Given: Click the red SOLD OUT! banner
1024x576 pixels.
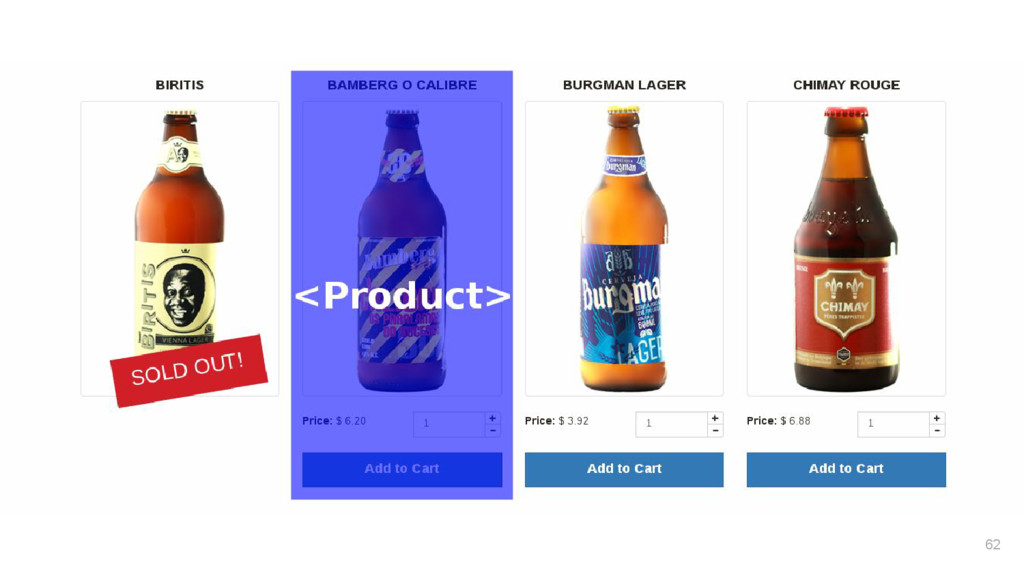Looking at the screenshot, I should pos(189,370).
